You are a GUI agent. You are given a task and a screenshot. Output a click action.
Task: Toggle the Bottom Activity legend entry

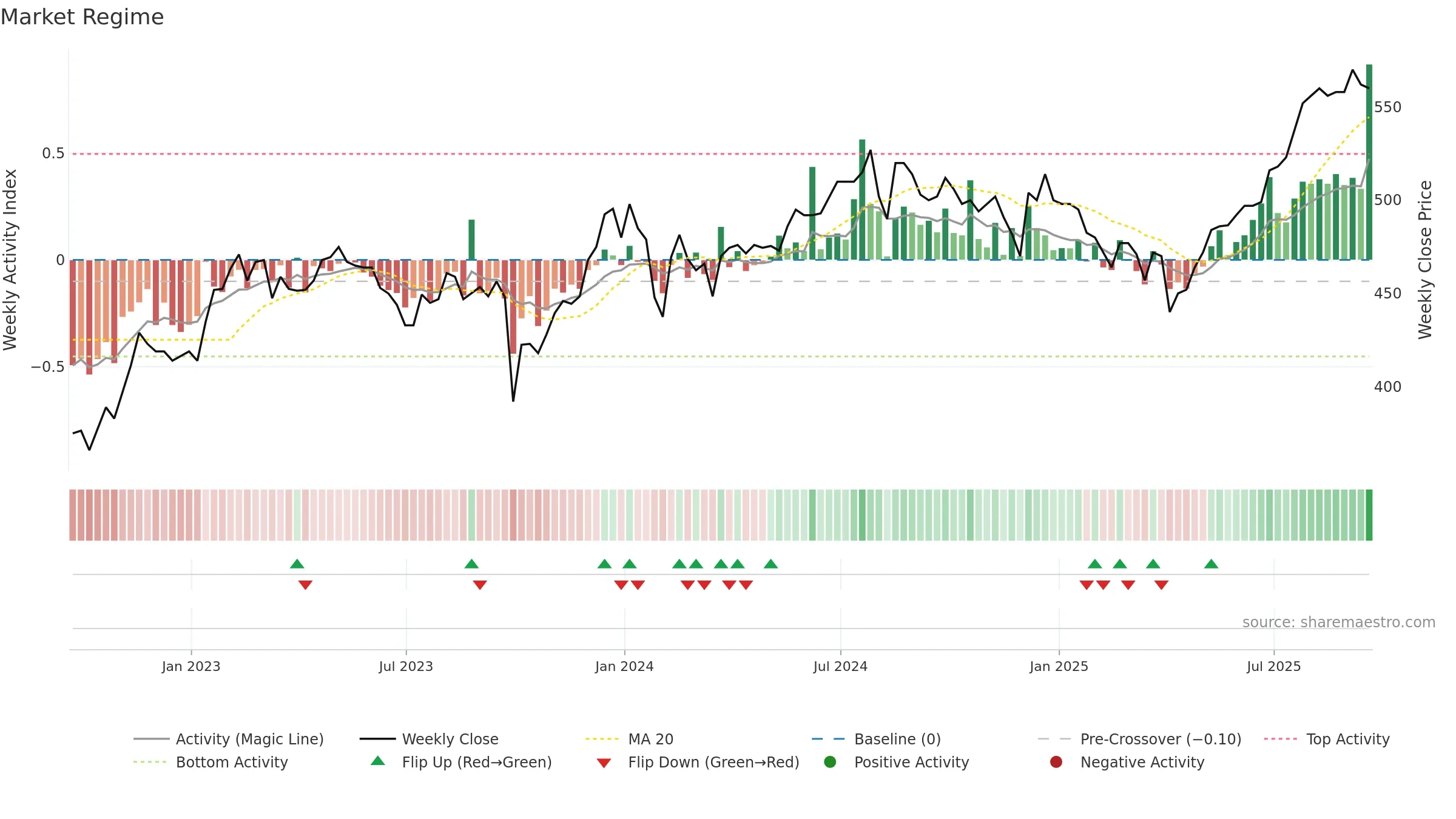211,762
